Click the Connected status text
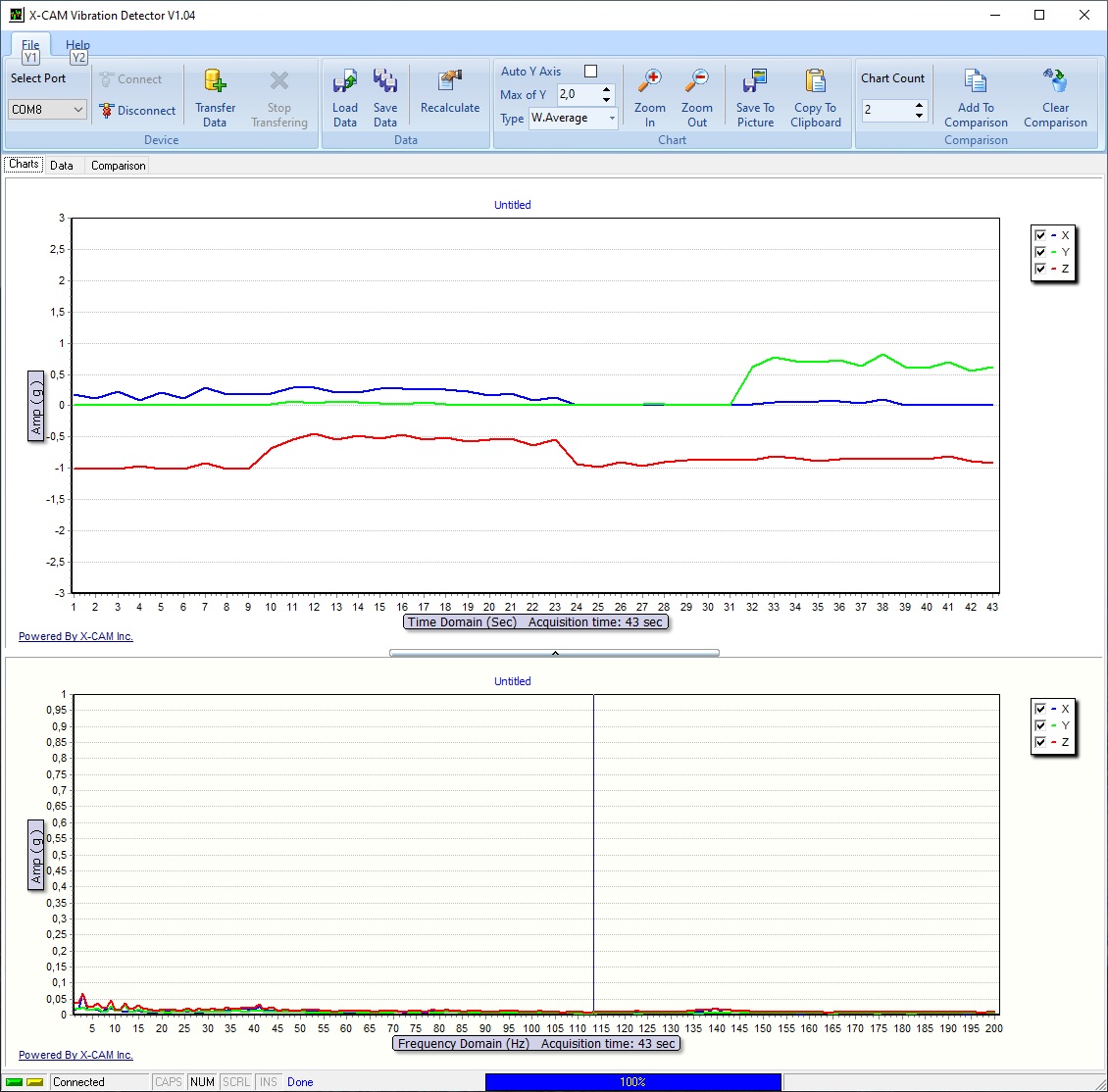 [78, 1082]
